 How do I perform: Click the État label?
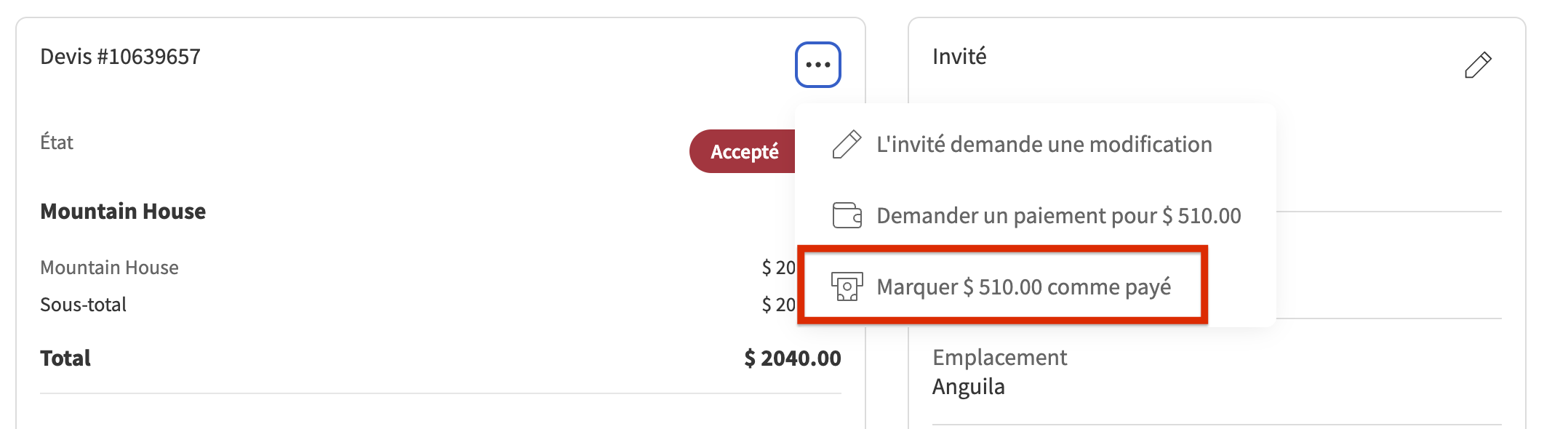57,143
